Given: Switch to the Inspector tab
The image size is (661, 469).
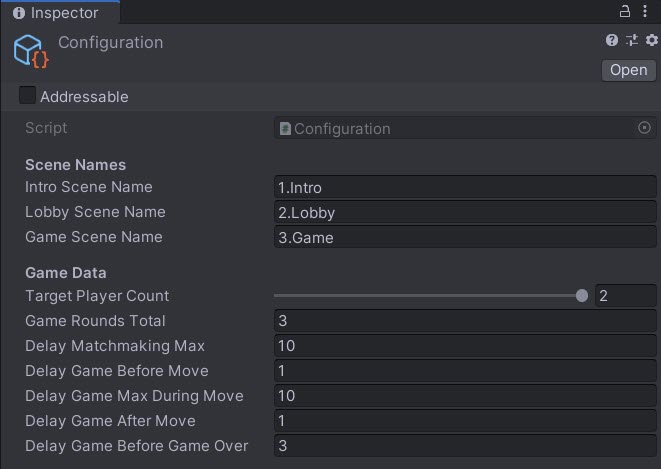Looking at the screenshot, I should (60, 13).
